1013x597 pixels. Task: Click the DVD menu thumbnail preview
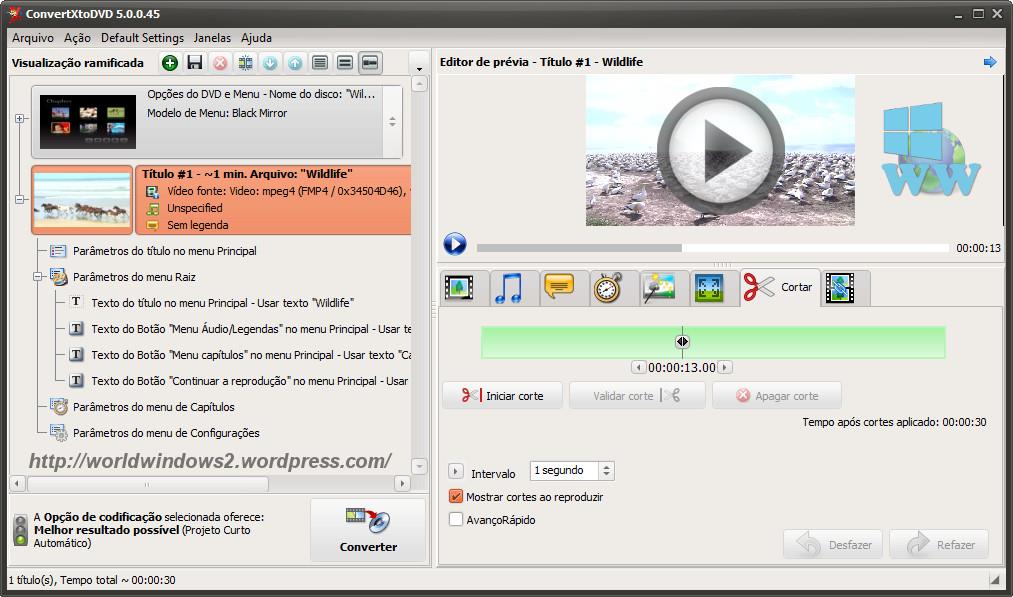point(88,121)
